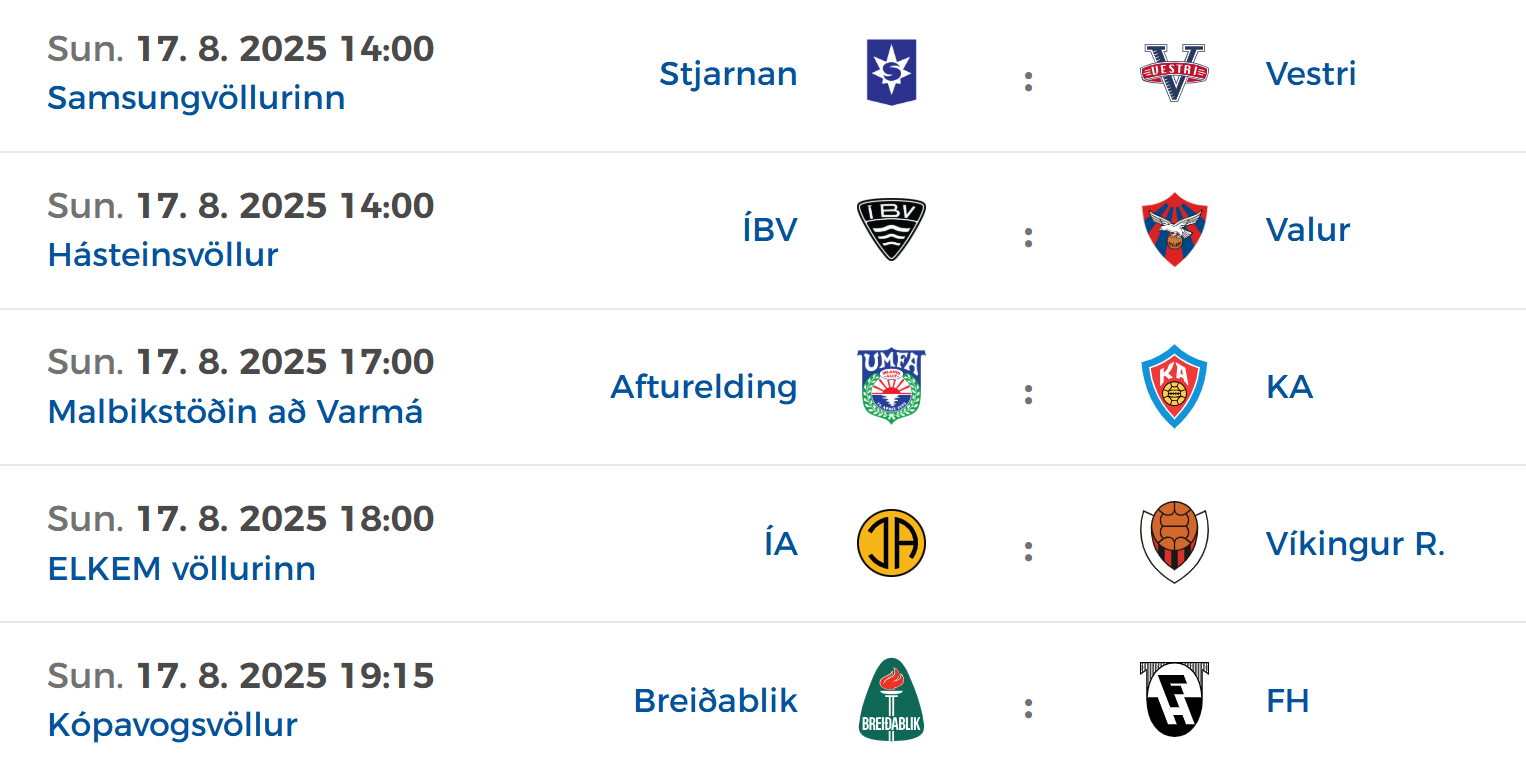Click the FH black and white crest
This screenshot has height=770, width=1526.
pyautogui.click(x=1174, y=700)
